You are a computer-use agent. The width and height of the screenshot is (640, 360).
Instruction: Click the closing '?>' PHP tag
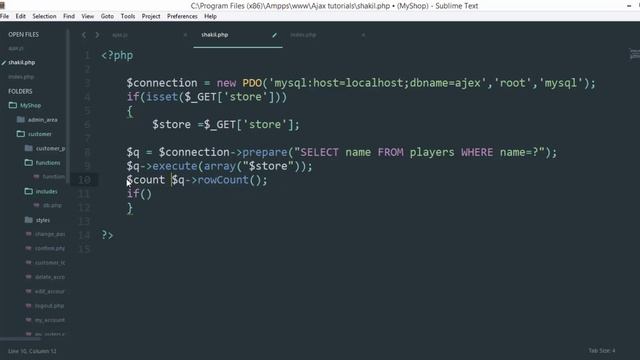tap(107, 235)
